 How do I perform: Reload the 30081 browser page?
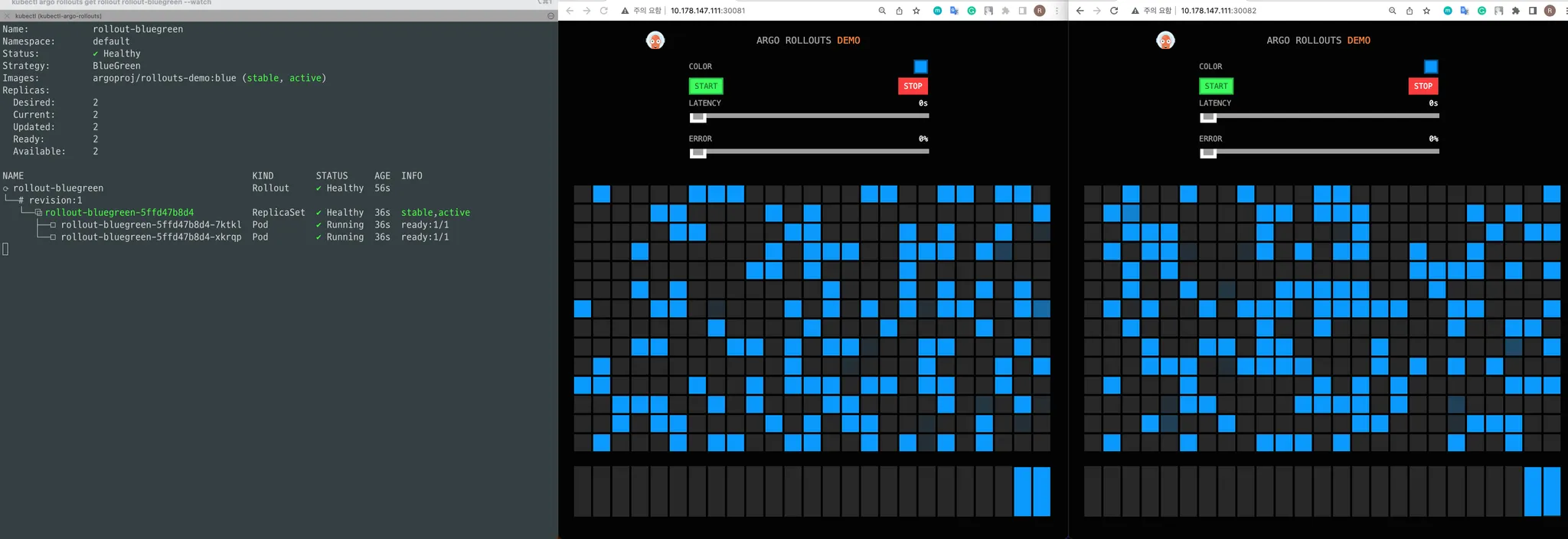[x=604, y=11]
